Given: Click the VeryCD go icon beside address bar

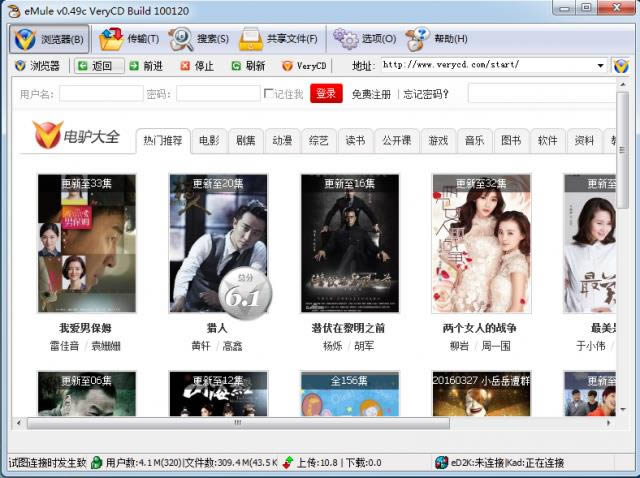Looking at the screenshot, I should coord(621,66).
